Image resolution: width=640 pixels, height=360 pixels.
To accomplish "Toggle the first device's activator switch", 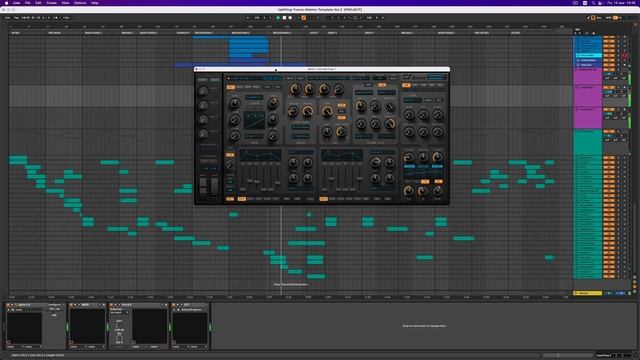I will point(9,305).
